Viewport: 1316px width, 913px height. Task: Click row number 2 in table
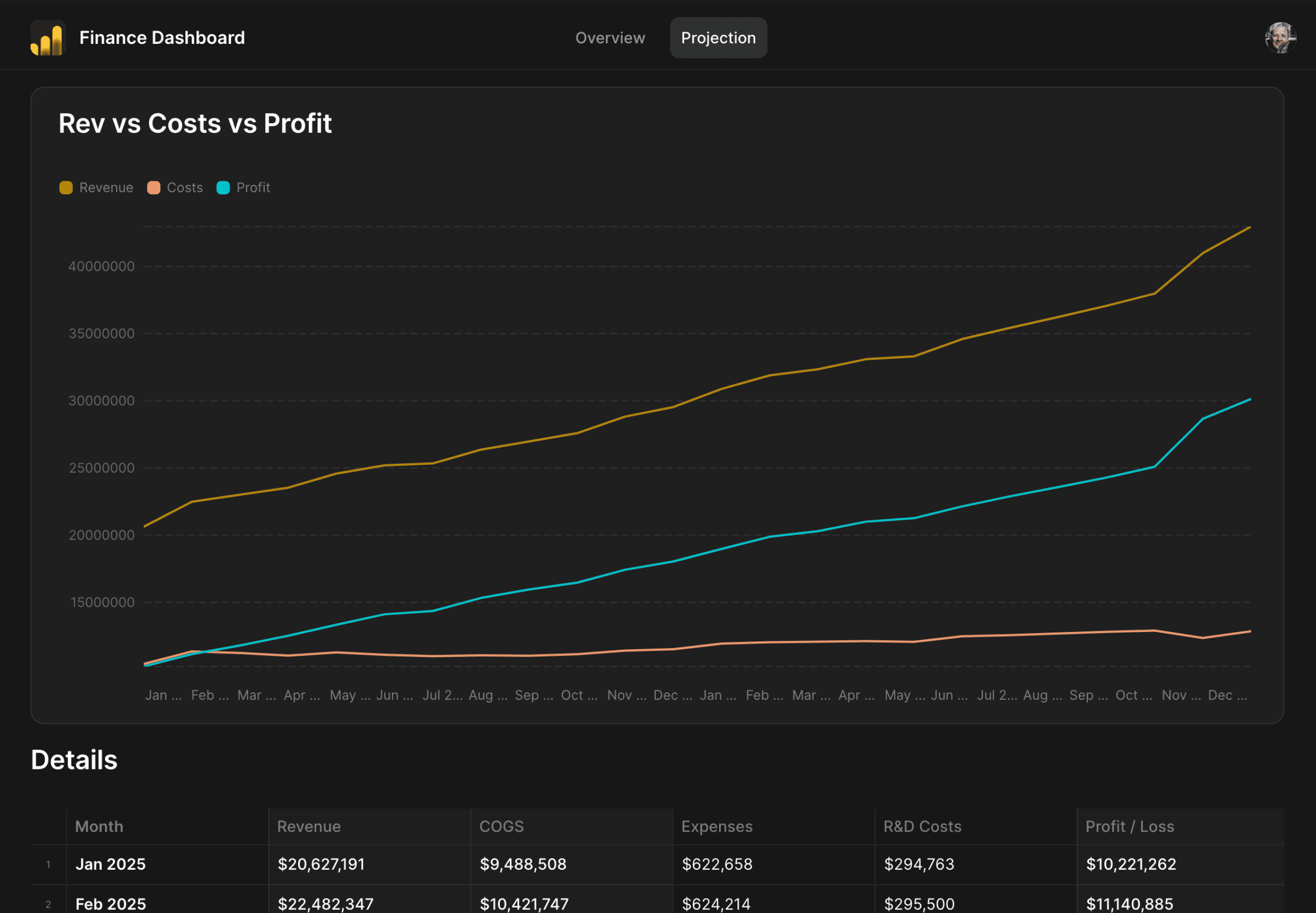click(48, 905)
